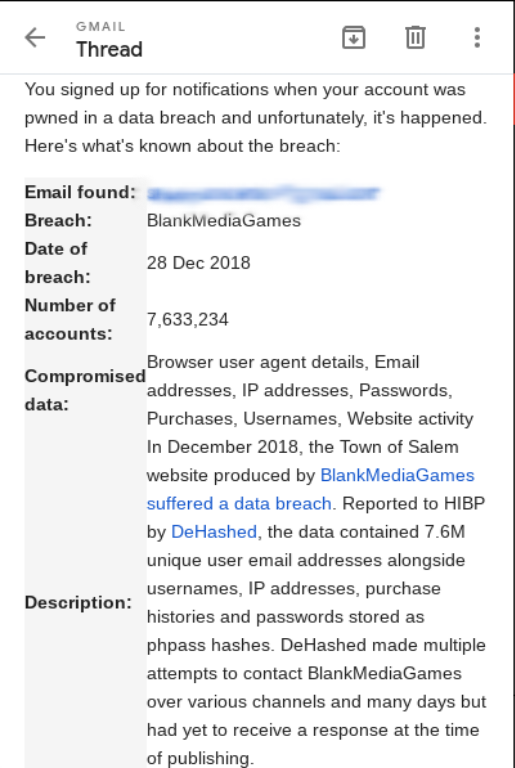Click the blurred email address link

pyautogui.click(x=264, y=193)
